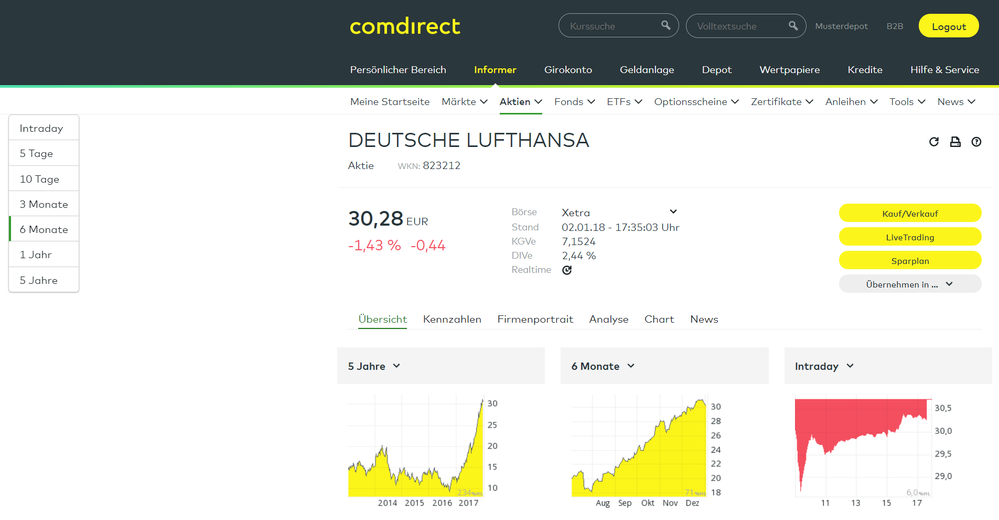The image size is (999, 520).
Task: Open Musterdepot link
Action: [x=841, y=26]
